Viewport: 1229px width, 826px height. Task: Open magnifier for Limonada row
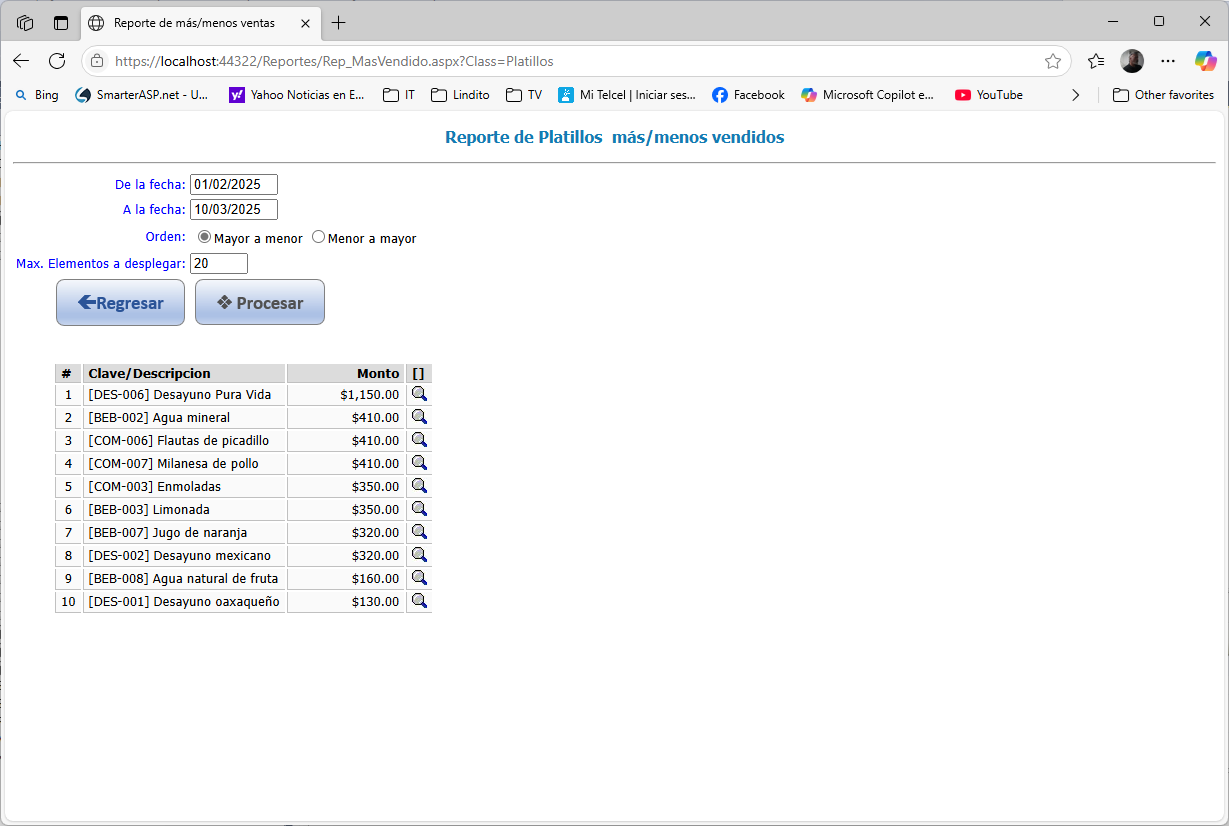419,509
